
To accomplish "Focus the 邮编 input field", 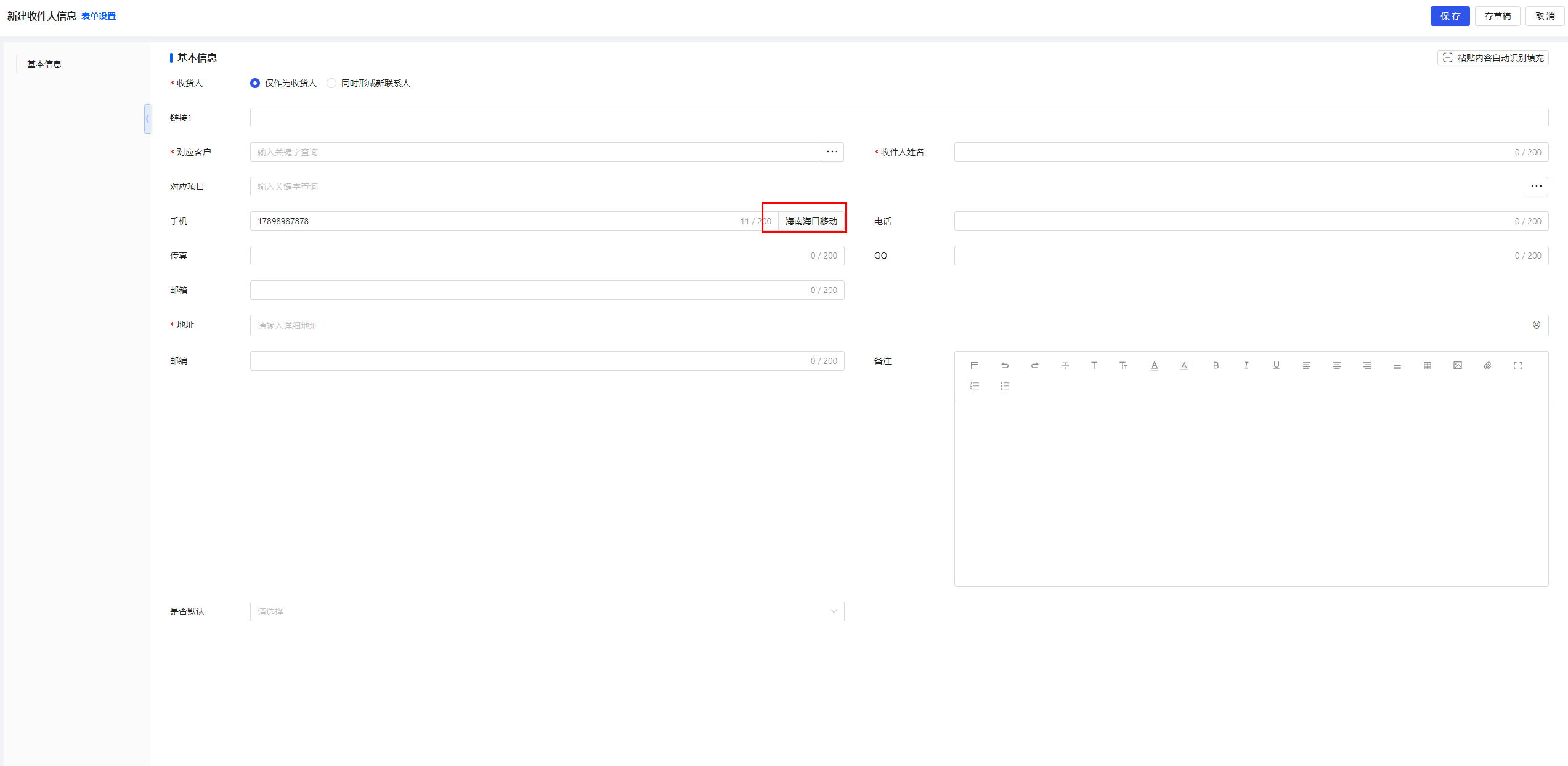I will pos(547,361).
